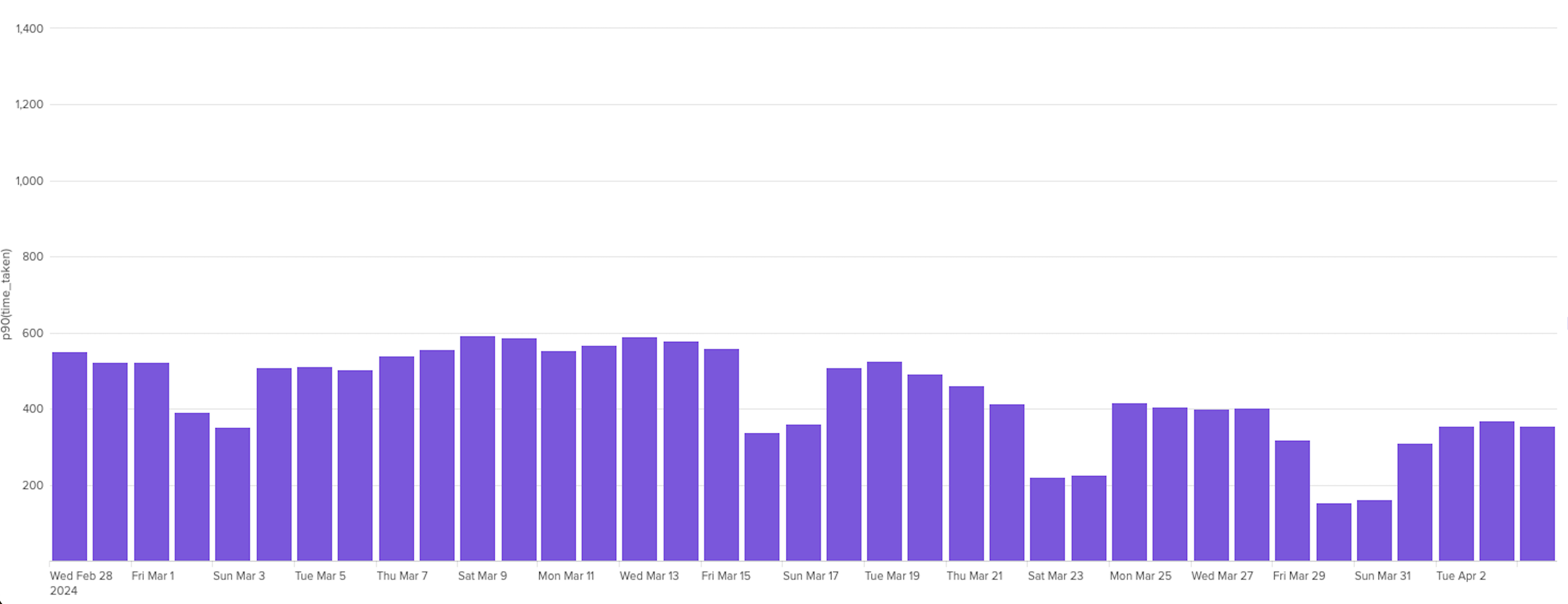Select the Wed Mar 13 bar

click(640, 449)
